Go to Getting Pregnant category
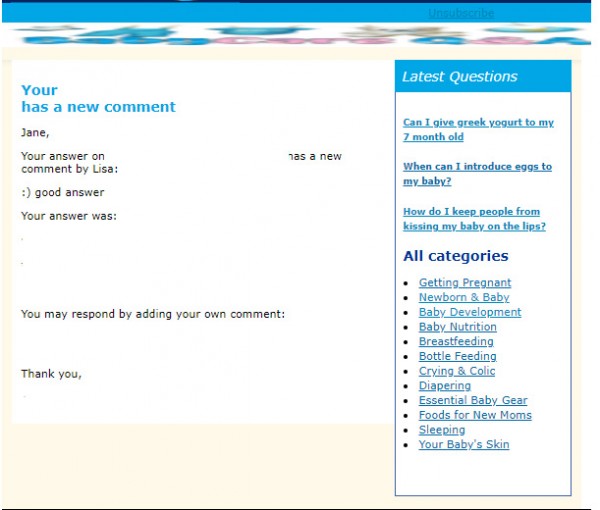The width and height of the screenshot is (600, 510). pyautogui.click(x=465, y=283)
